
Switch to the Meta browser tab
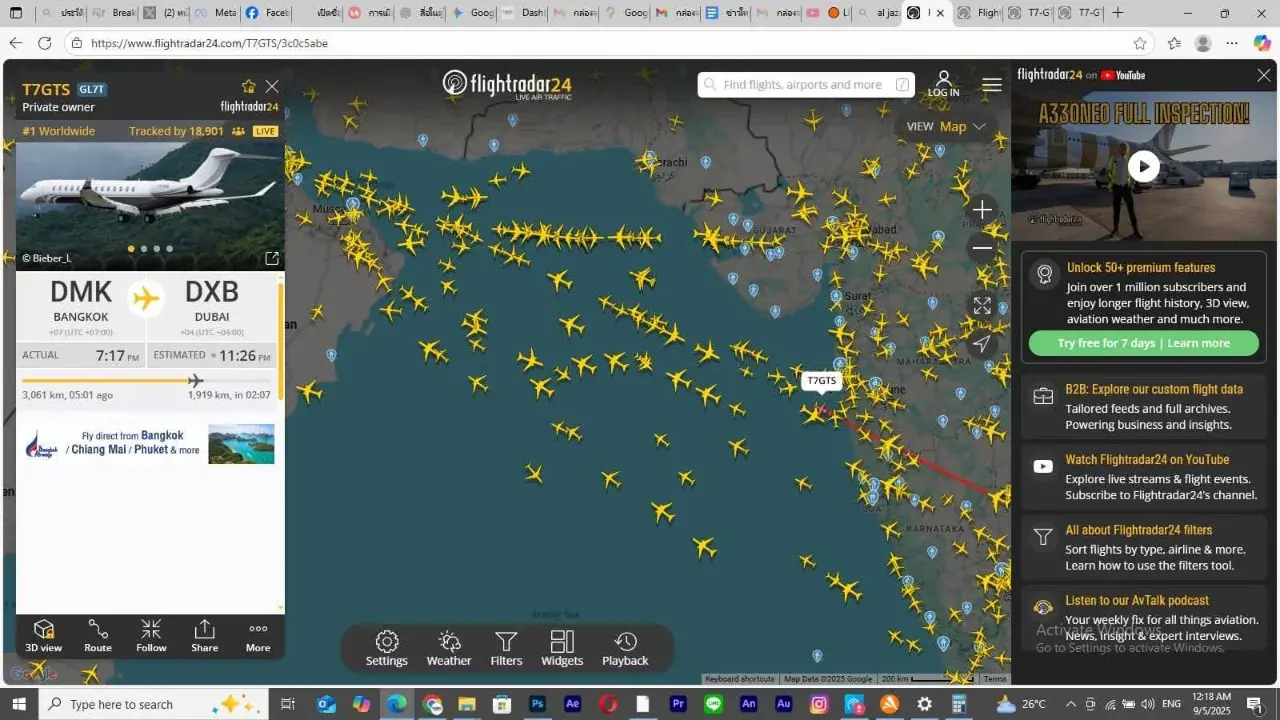[x=216, y=13]
